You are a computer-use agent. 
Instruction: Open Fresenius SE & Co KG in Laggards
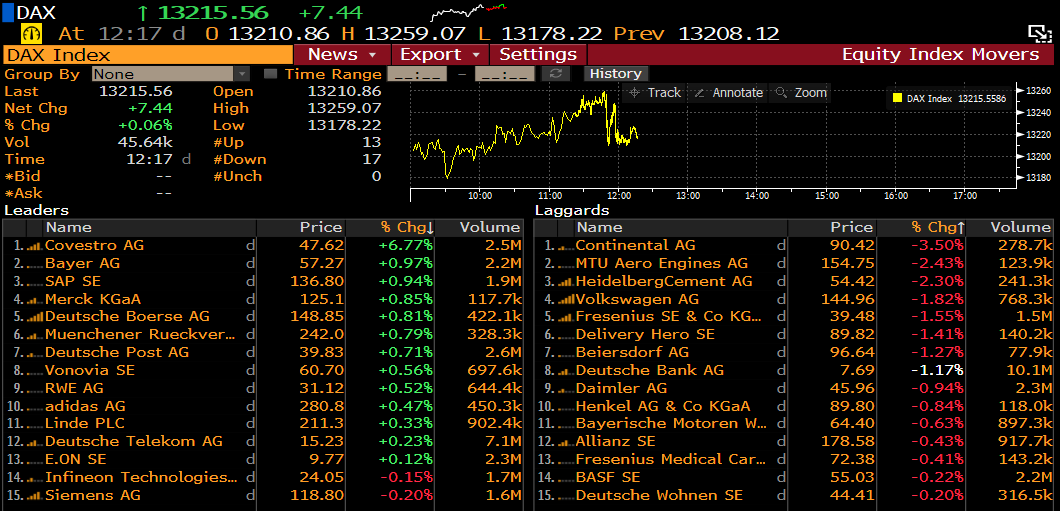coord(669,316)
